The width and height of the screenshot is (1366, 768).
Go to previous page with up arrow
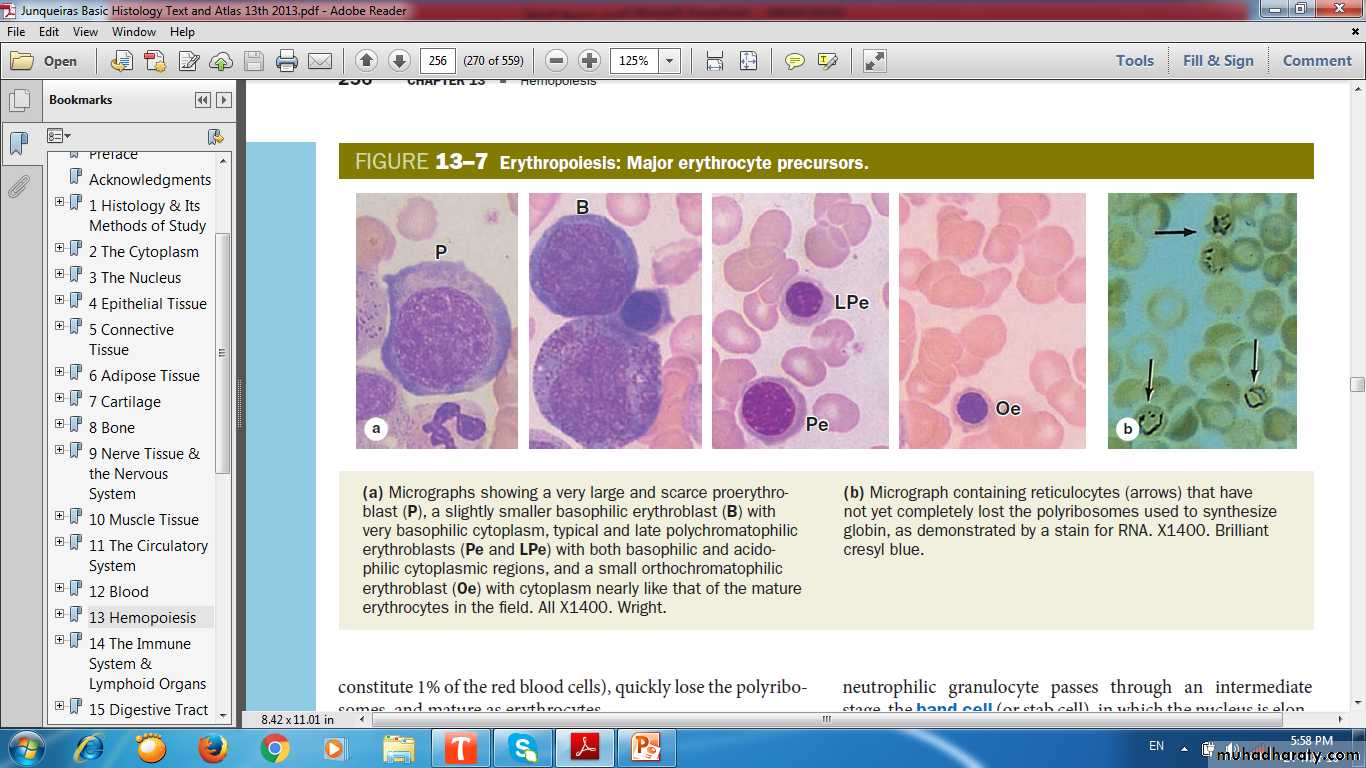366,61
